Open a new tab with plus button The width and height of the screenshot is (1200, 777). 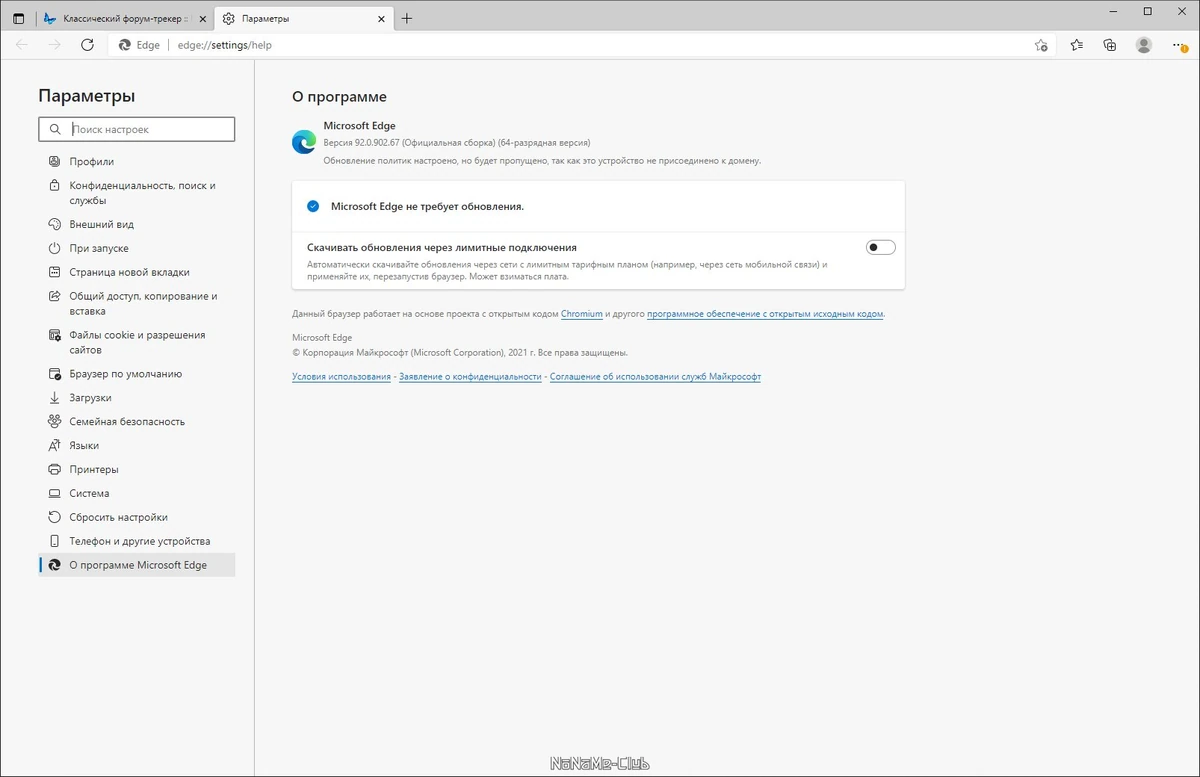[407, 18]
